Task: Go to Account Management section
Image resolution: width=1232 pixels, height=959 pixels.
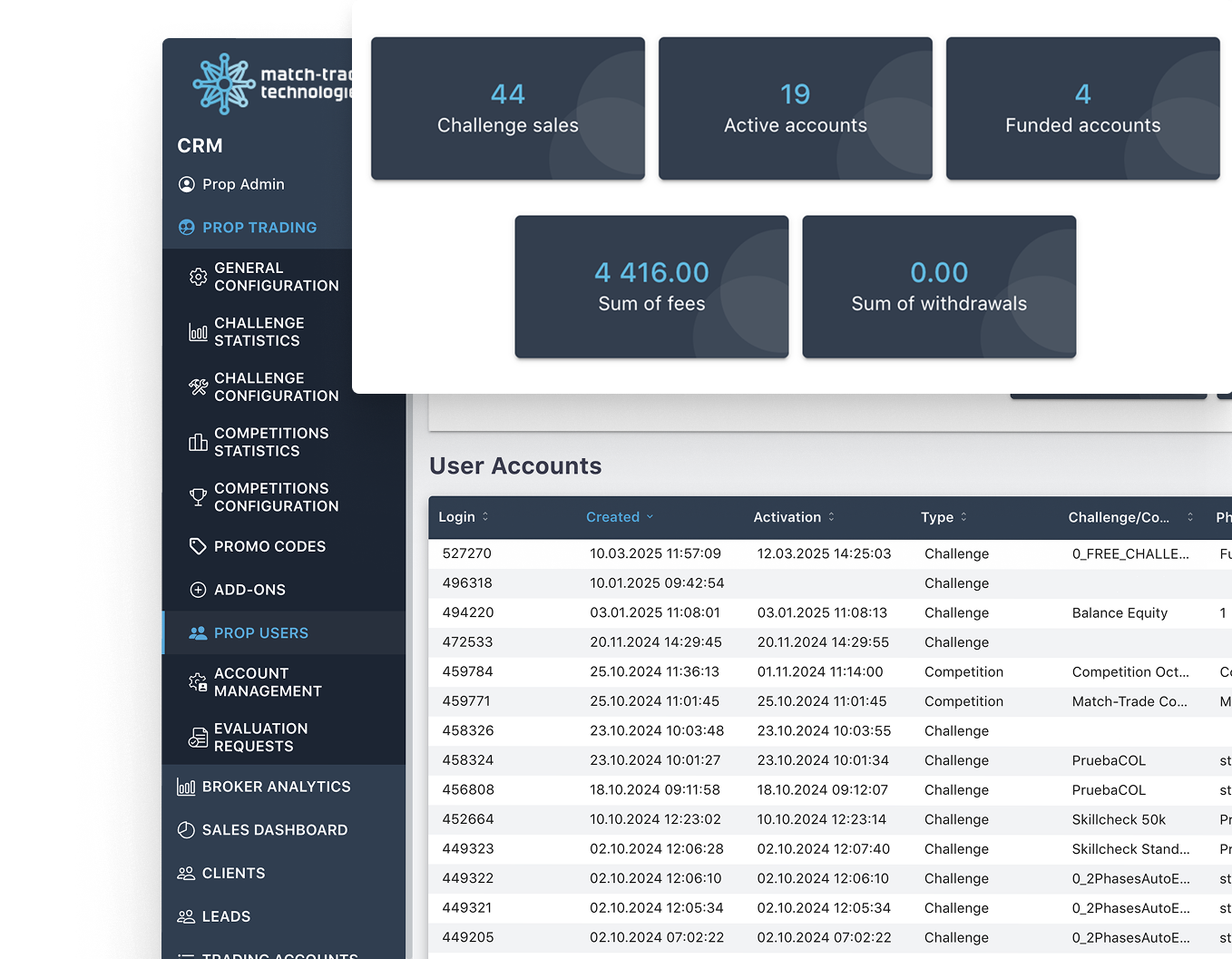Action: point(268,682)
